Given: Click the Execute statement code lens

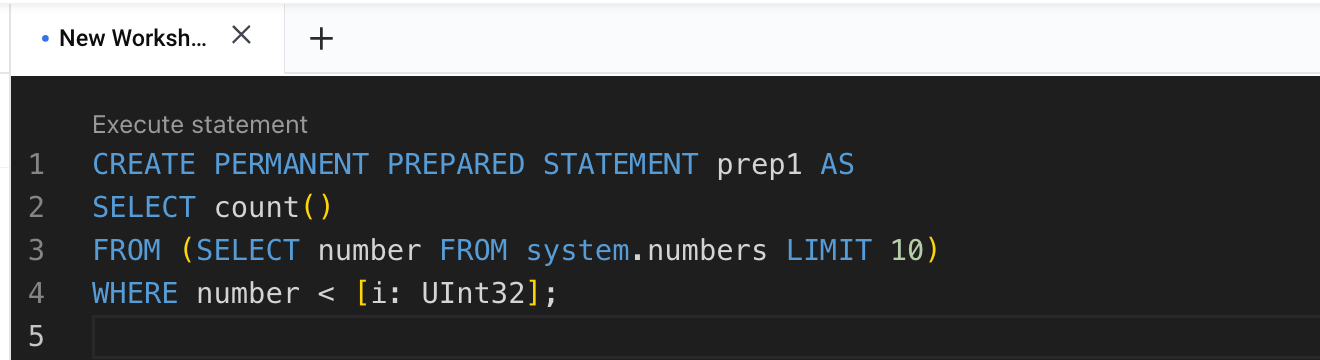Looking at the screenshot, I should pyautogui.click(x=200, y=125).
